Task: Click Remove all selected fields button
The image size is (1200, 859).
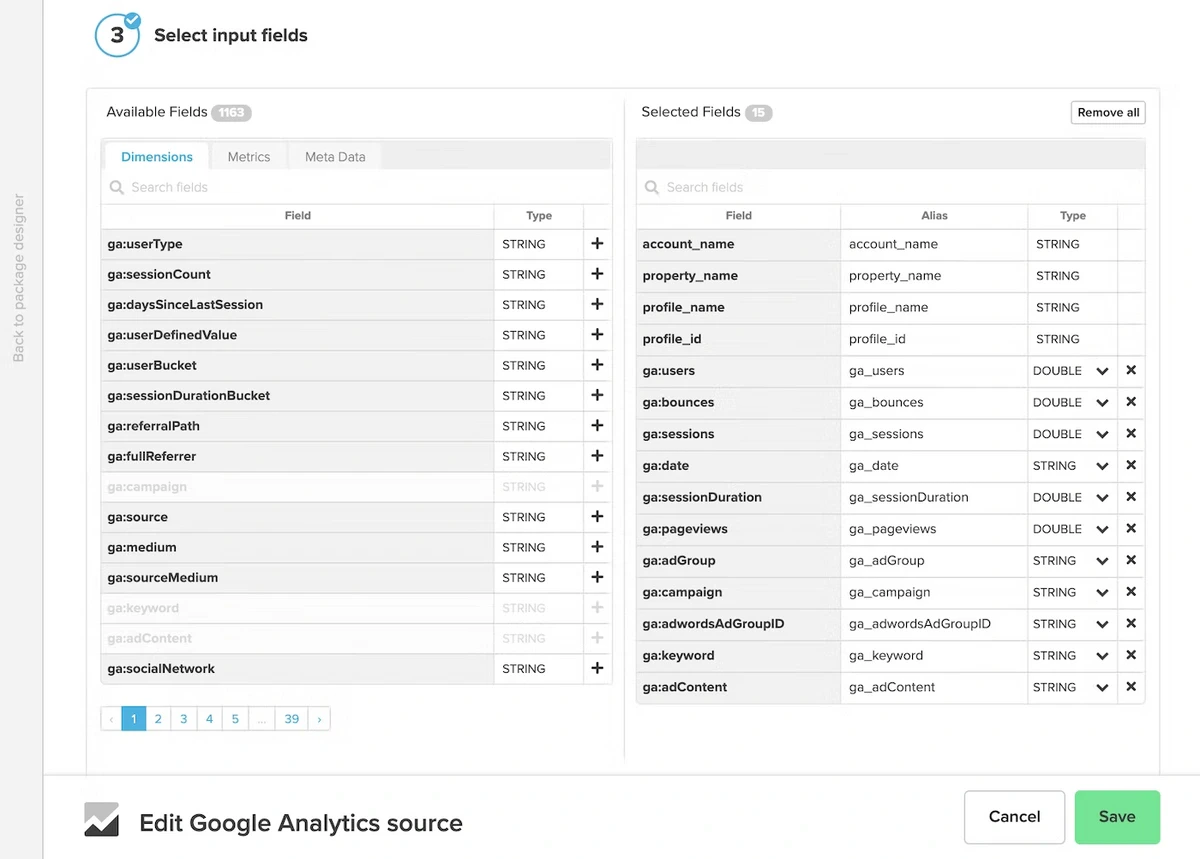Action: 1108,113
